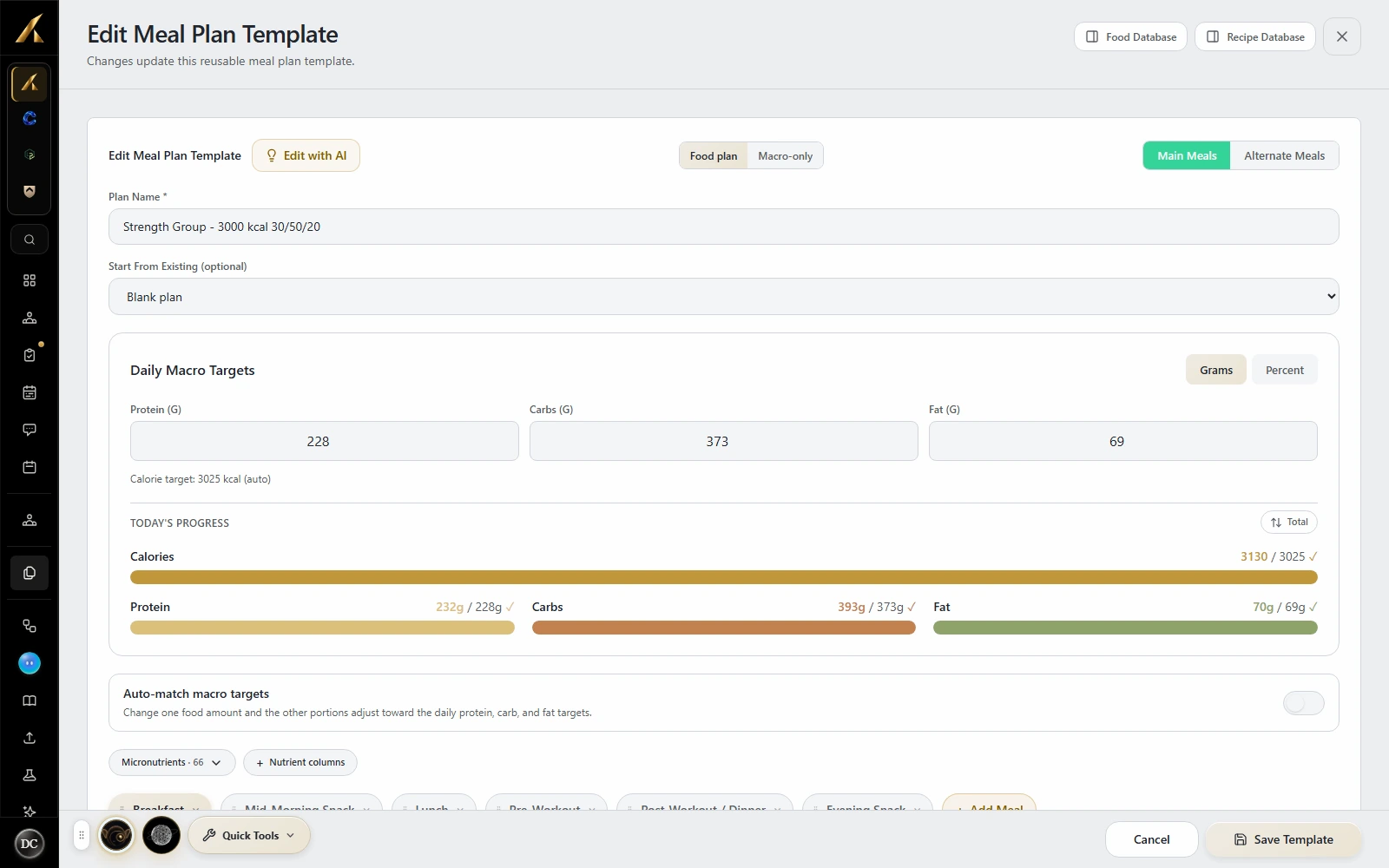Select Grams macro unit
The image size is (1389, 868).
[1216, 370]
